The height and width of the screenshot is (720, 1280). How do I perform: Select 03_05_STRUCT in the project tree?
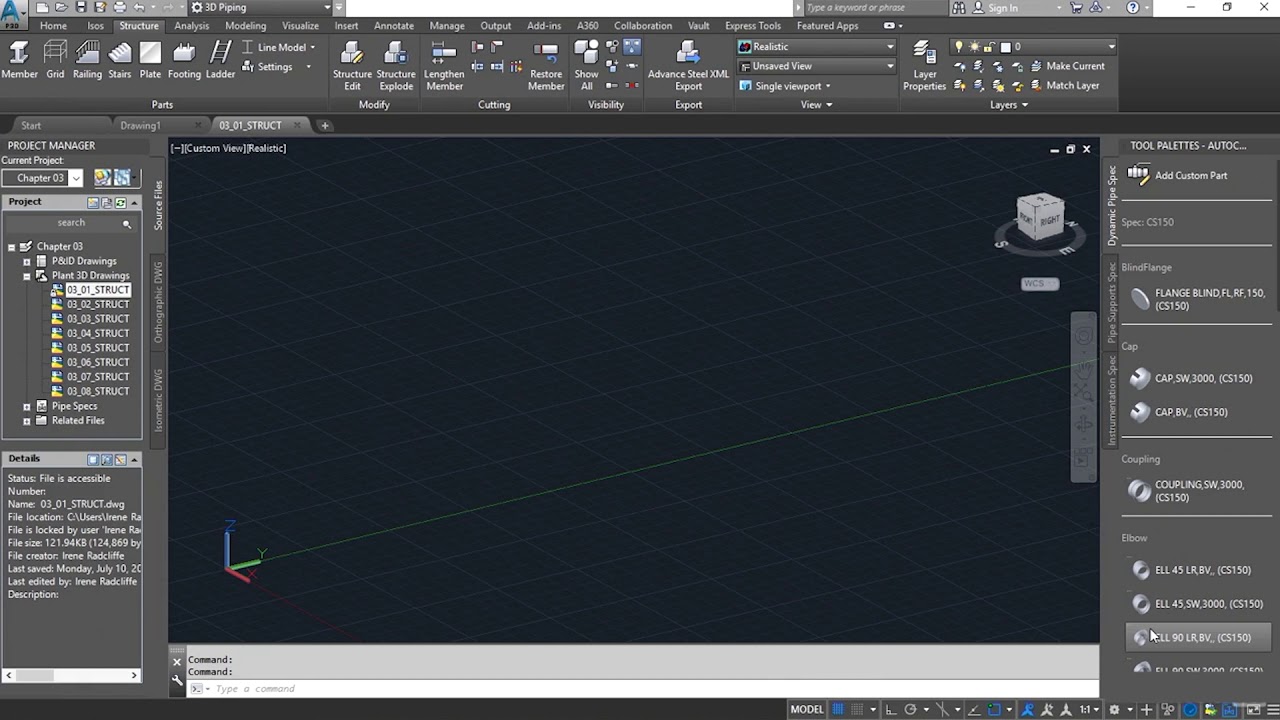click(x=97, y=348)
